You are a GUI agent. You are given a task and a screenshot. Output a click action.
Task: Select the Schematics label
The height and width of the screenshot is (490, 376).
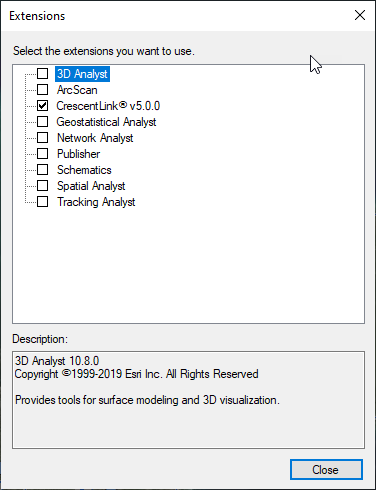pos(84,170)
